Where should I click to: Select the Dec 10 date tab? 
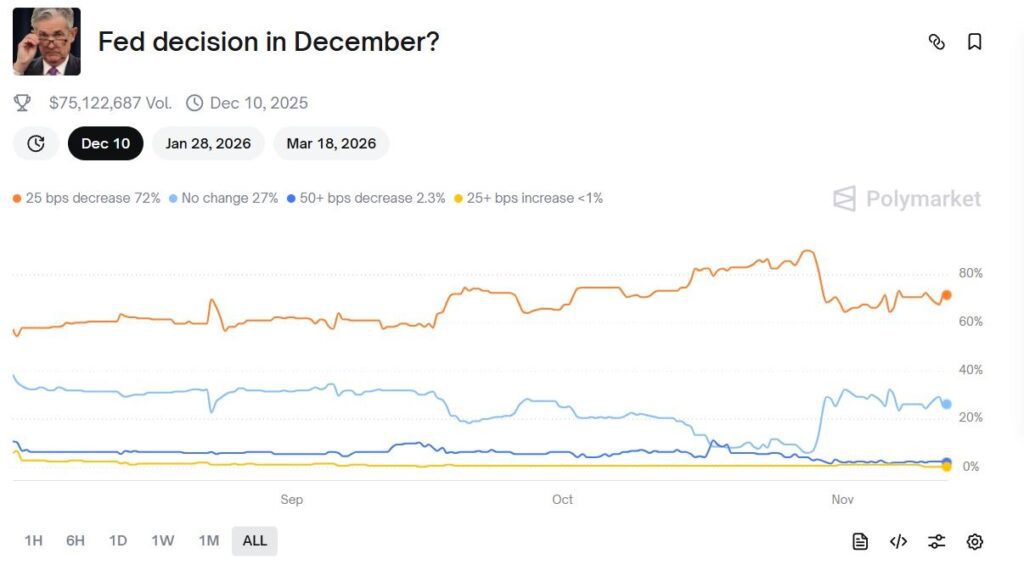coord(105,143)
